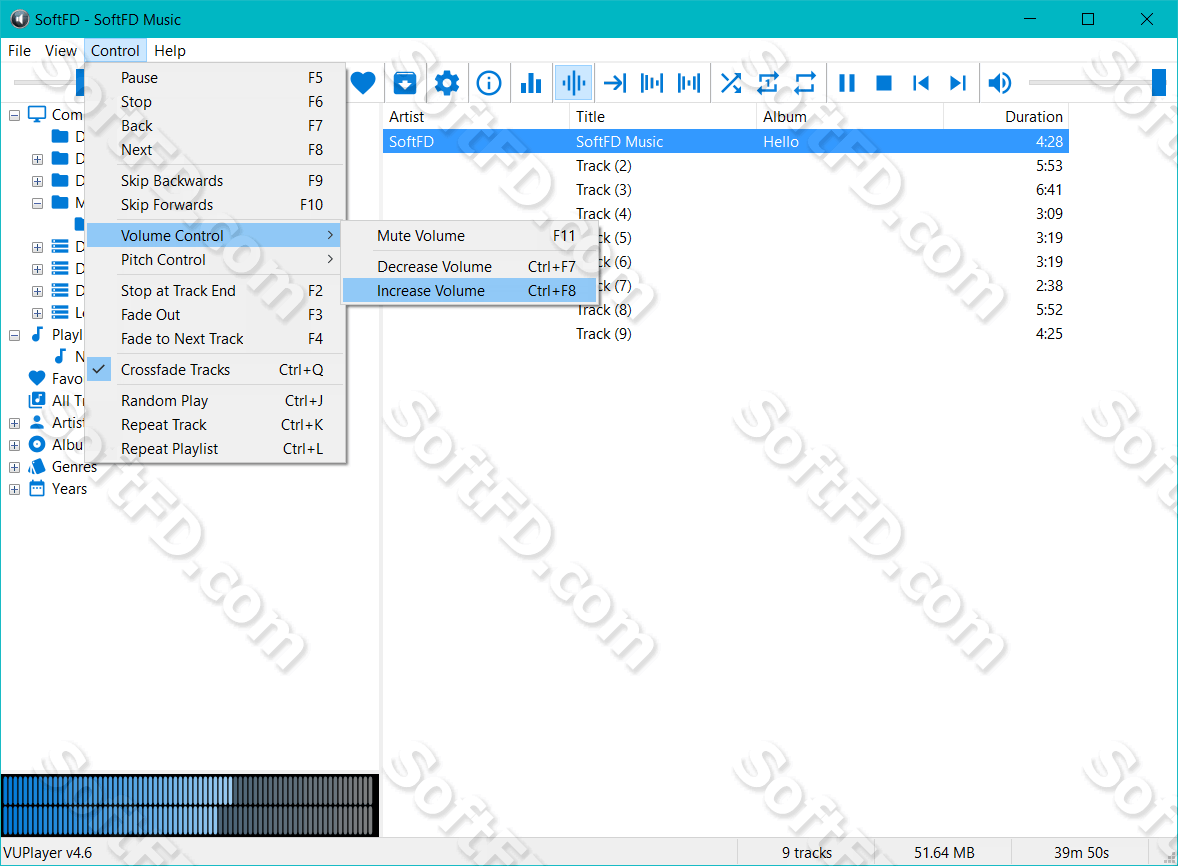Open settings via the gear icon
1178x866 pixels.
pyautogui.click(x=447, y=83)
